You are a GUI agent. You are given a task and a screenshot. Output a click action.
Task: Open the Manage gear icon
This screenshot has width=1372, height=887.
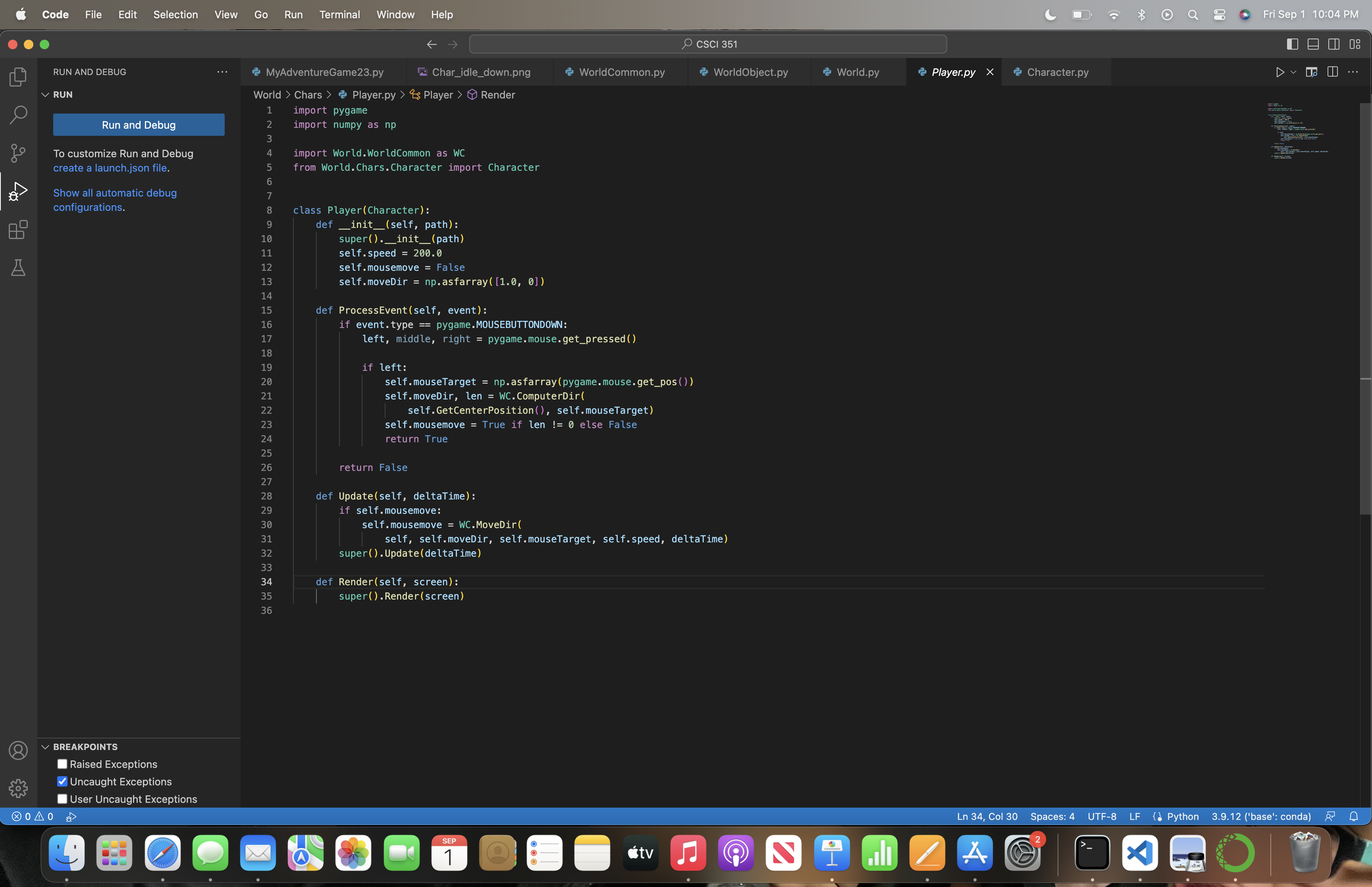(18, 788)
